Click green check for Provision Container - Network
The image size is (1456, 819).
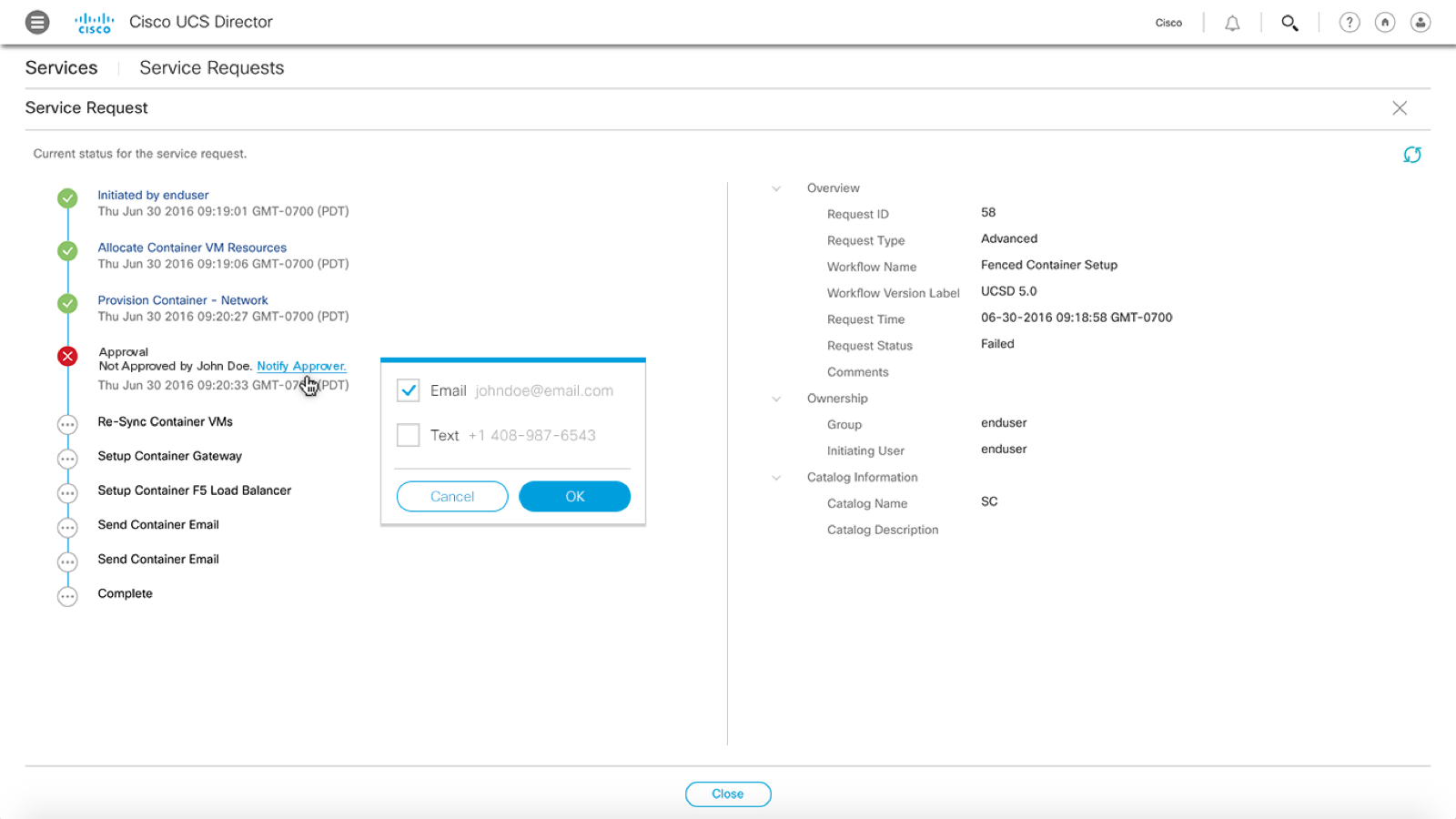tap(67, 304)
